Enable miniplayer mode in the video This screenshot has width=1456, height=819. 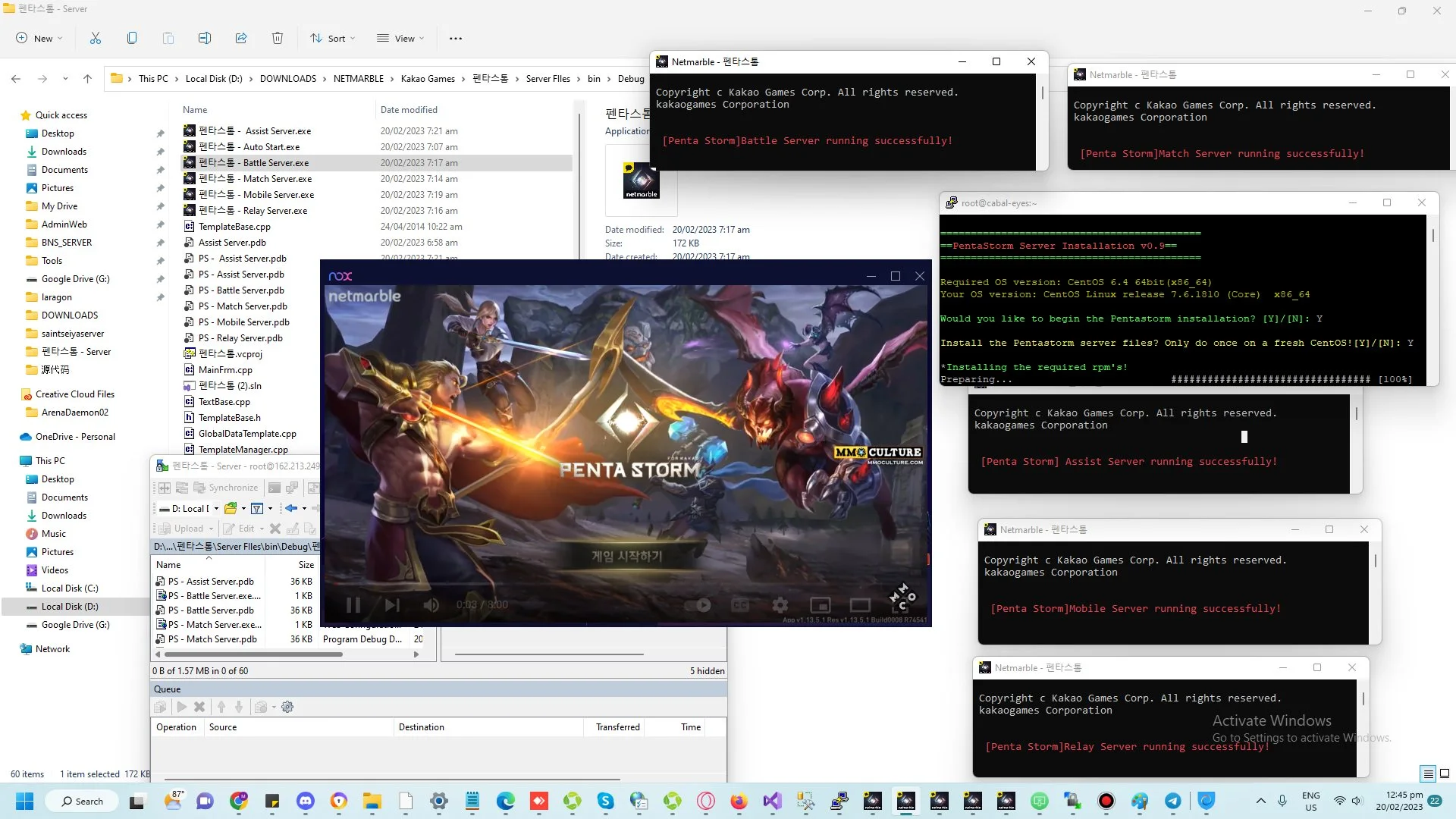(821, 605)
